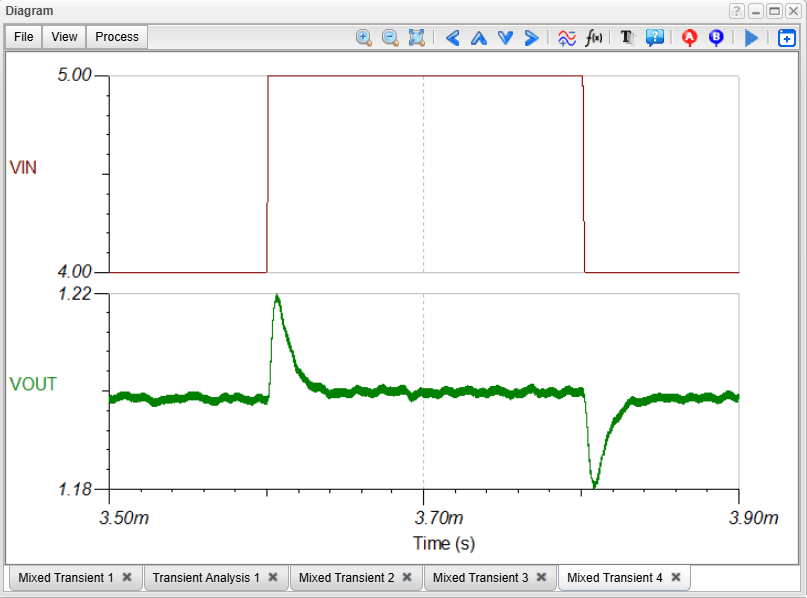The width and height of the screenshot is (807, 598).
Task: Place cursor B marker
Action: click(x=716, y=37)
